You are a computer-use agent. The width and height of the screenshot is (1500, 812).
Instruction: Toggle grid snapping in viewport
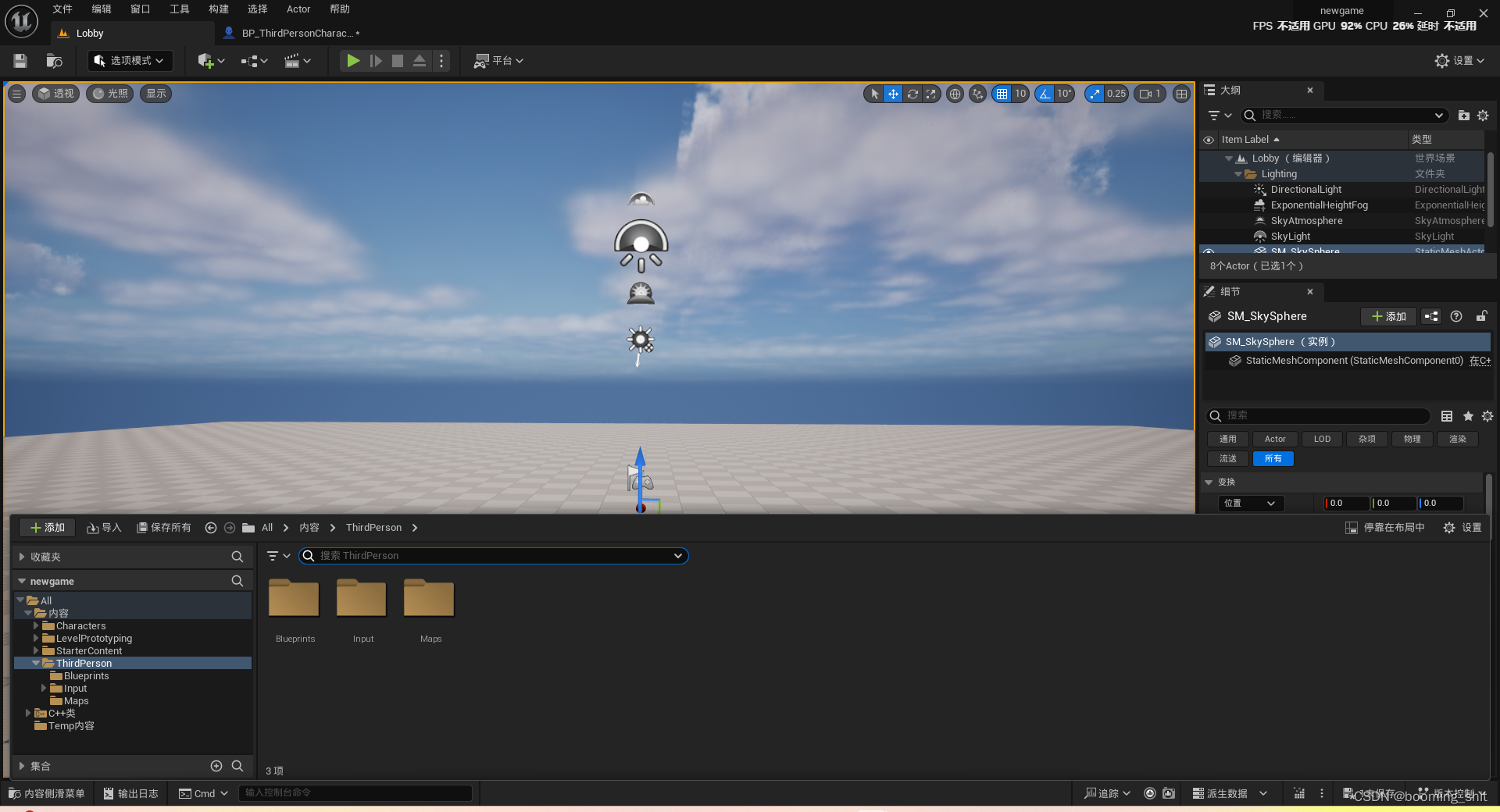point(1002,94)
